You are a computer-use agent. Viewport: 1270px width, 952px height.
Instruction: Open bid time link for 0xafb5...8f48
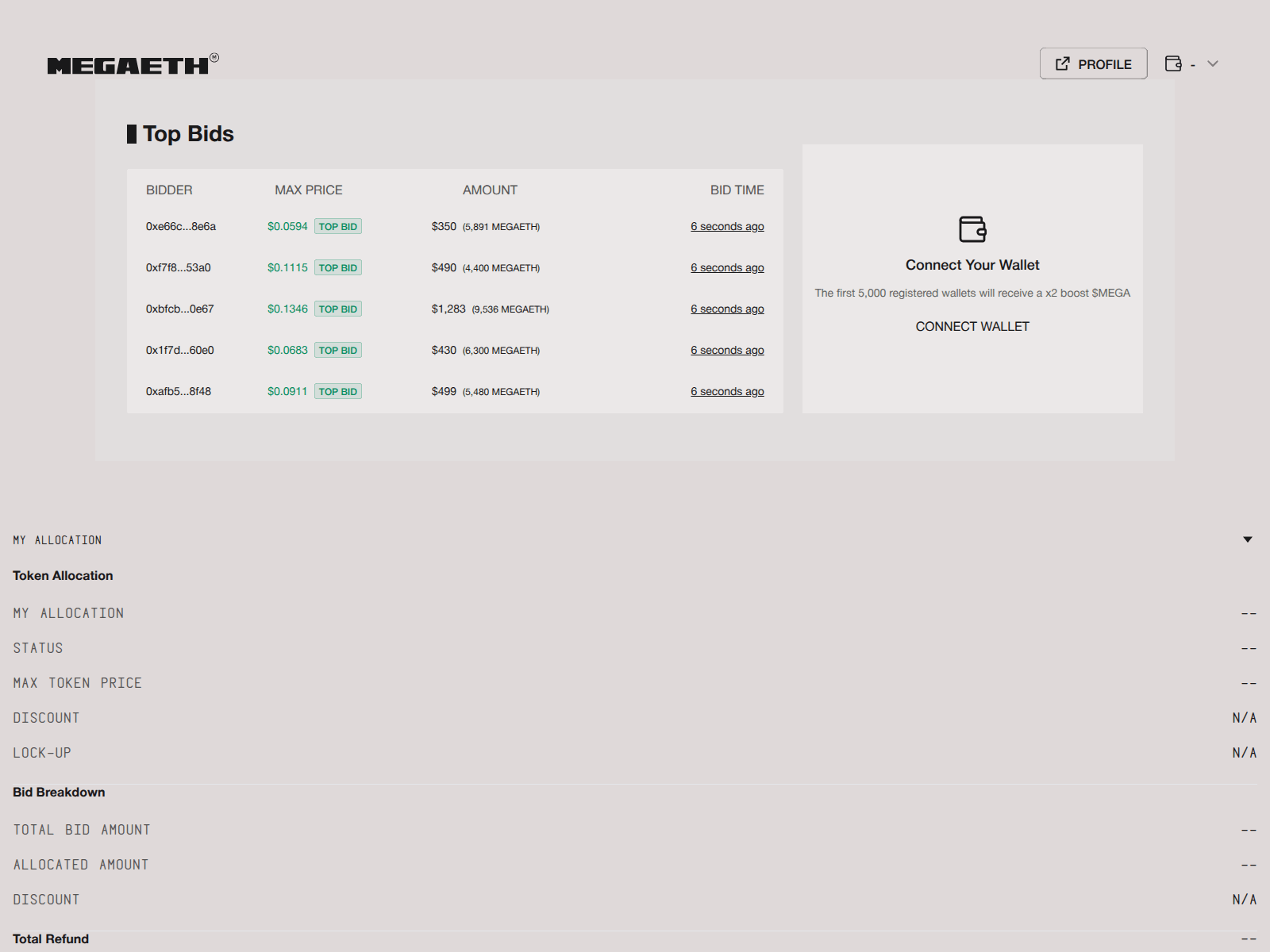point(727,391)
